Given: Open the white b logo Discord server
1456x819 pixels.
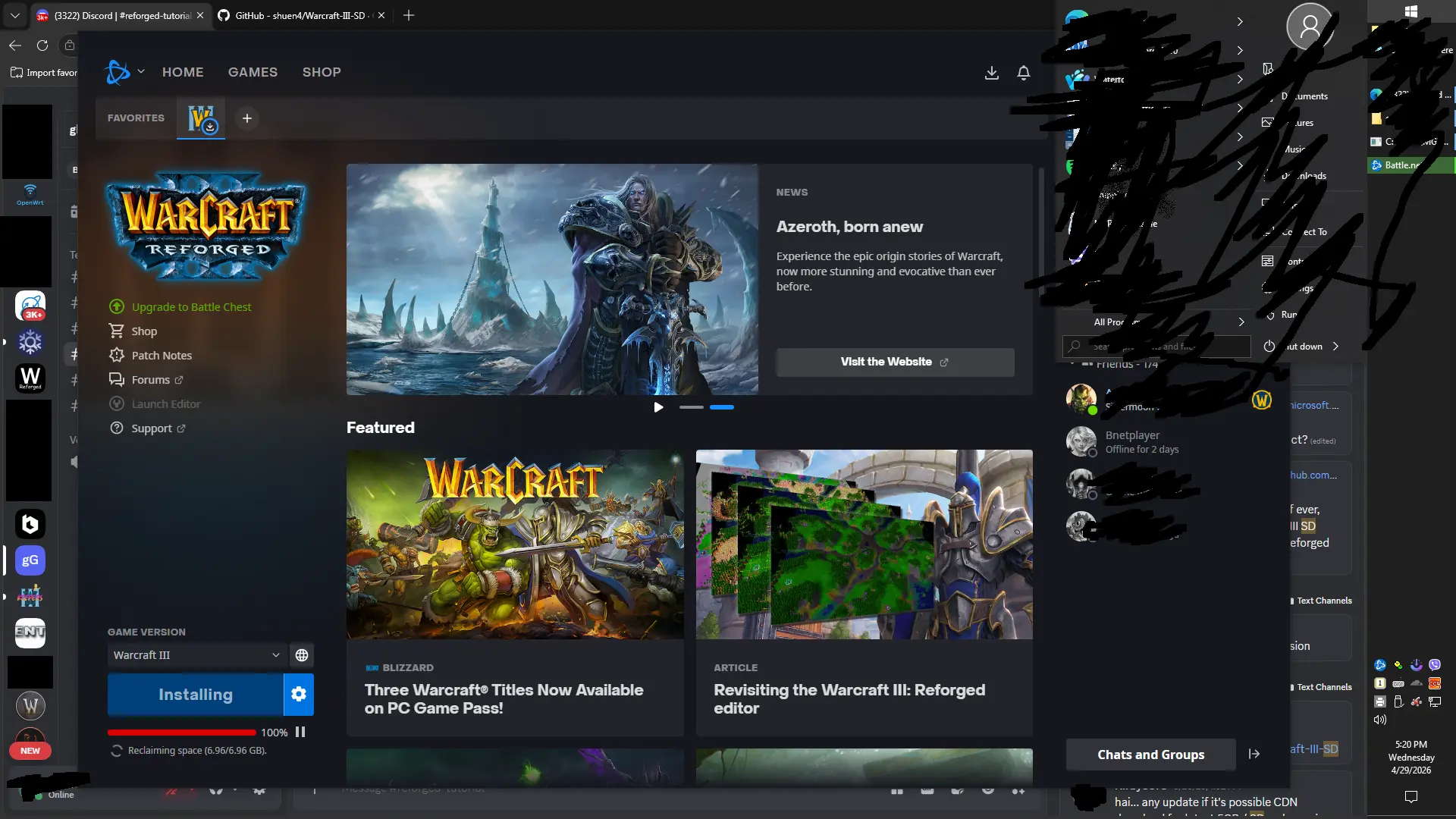Looking at the screenshot, I should (x=30, y=524).
